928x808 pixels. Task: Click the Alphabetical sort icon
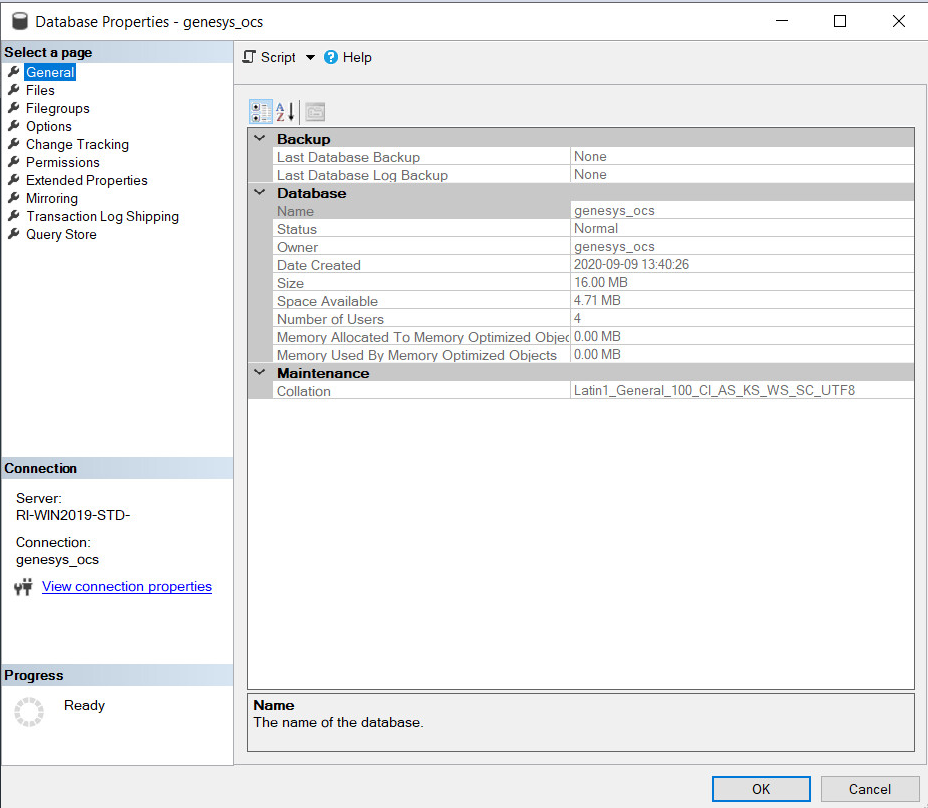coord(286,112)
